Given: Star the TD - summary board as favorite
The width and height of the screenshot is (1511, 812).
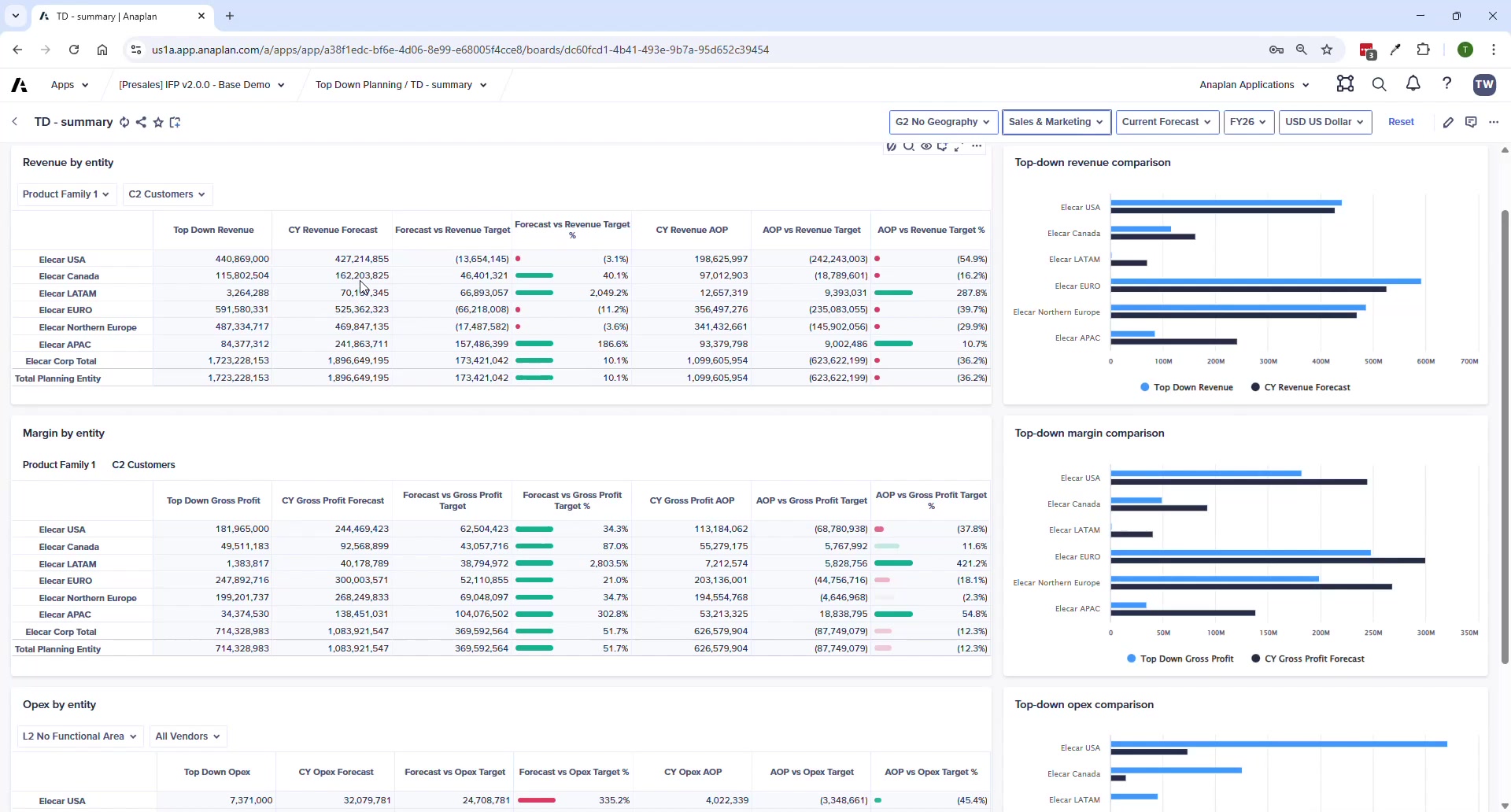Looking at the screenshot, I should (158, 123).
